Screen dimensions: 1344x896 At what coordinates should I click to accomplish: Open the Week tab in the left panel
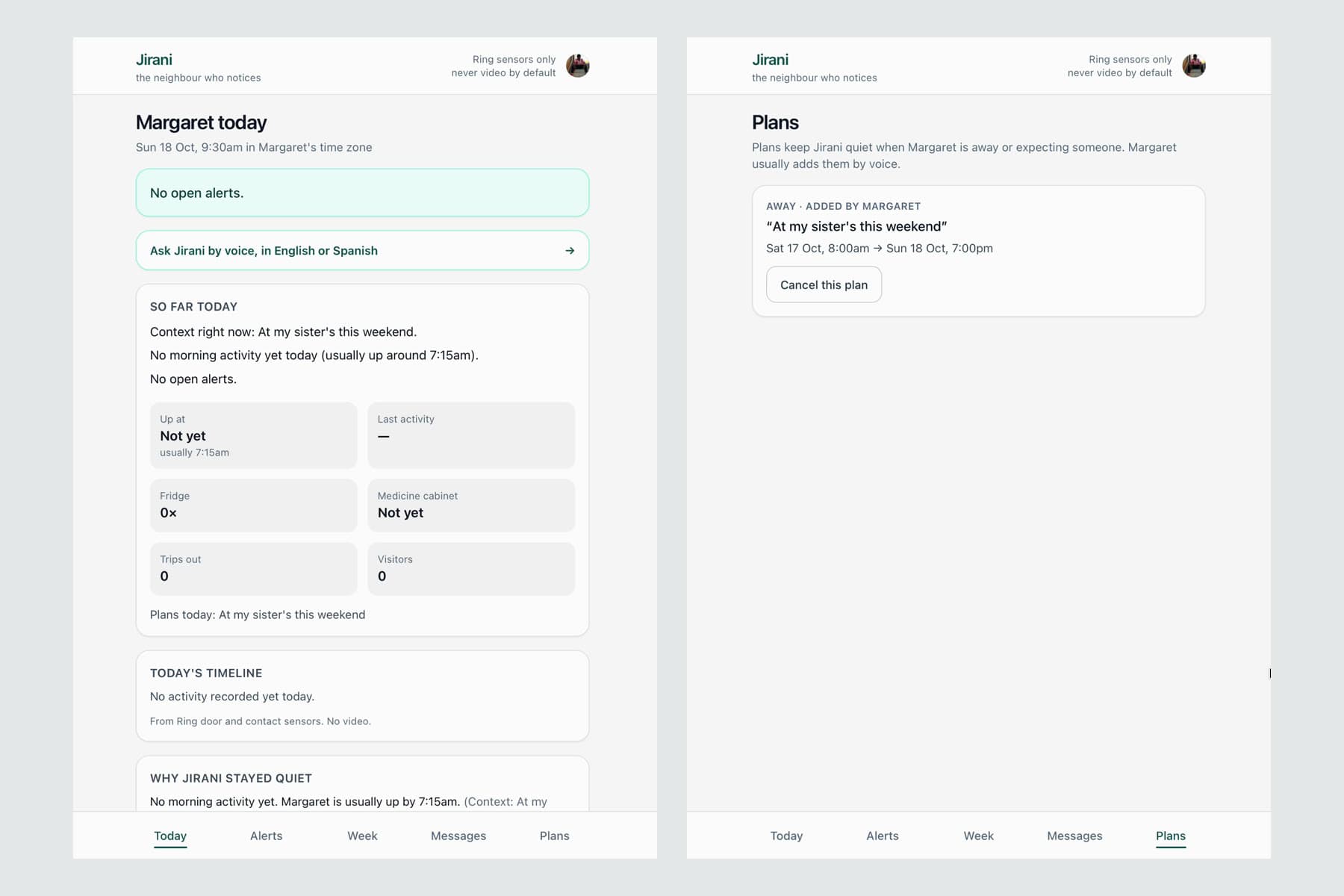point(362,836)
